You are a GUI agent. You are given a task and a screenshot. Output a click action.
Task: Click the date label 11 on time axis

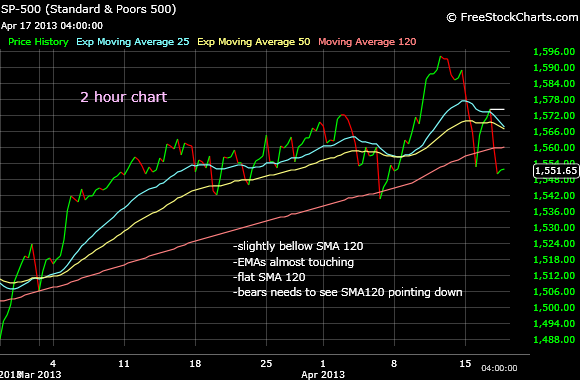(x=124, y=363)
